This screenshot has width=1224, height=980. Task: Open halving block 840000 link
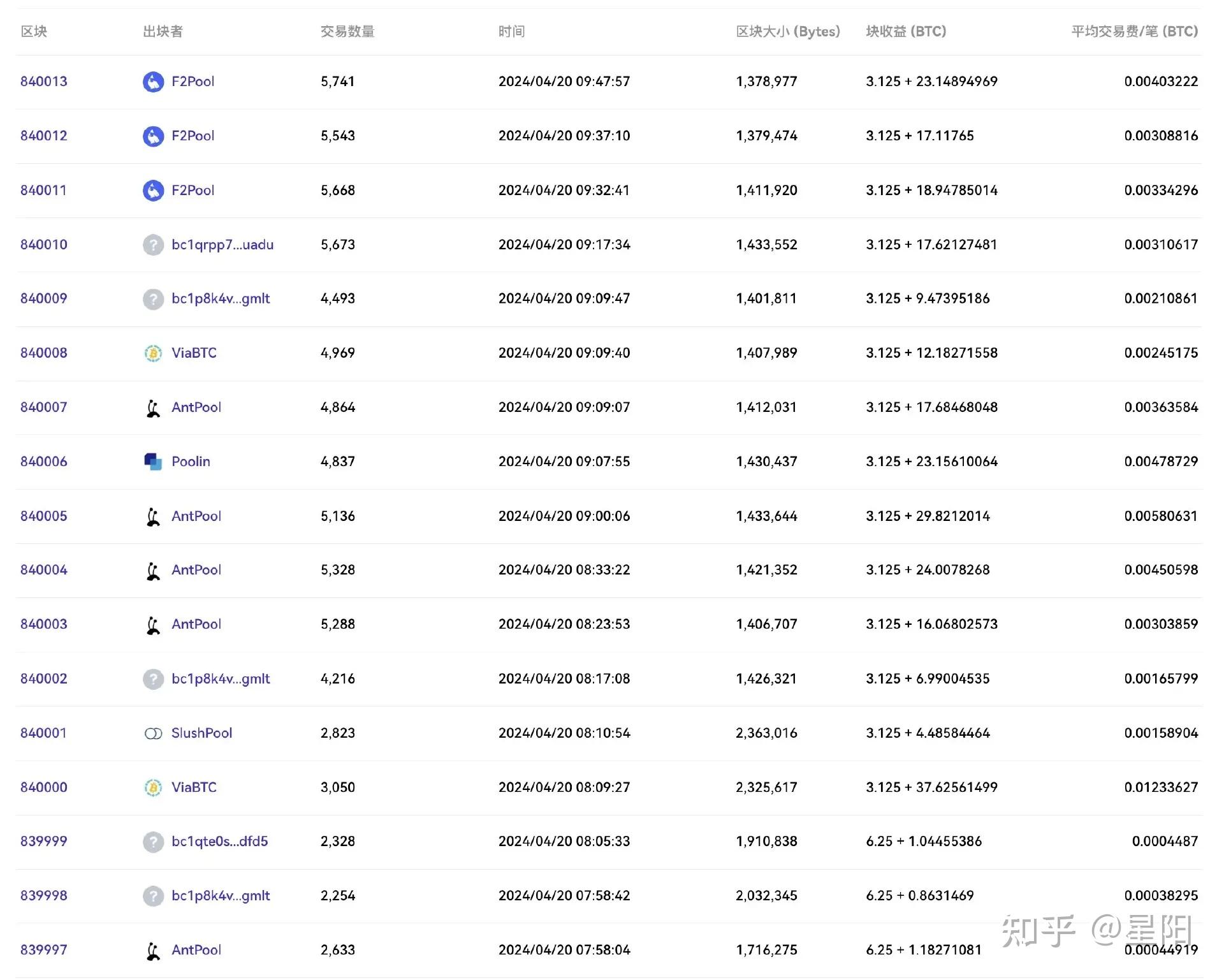tap(44, 787)
